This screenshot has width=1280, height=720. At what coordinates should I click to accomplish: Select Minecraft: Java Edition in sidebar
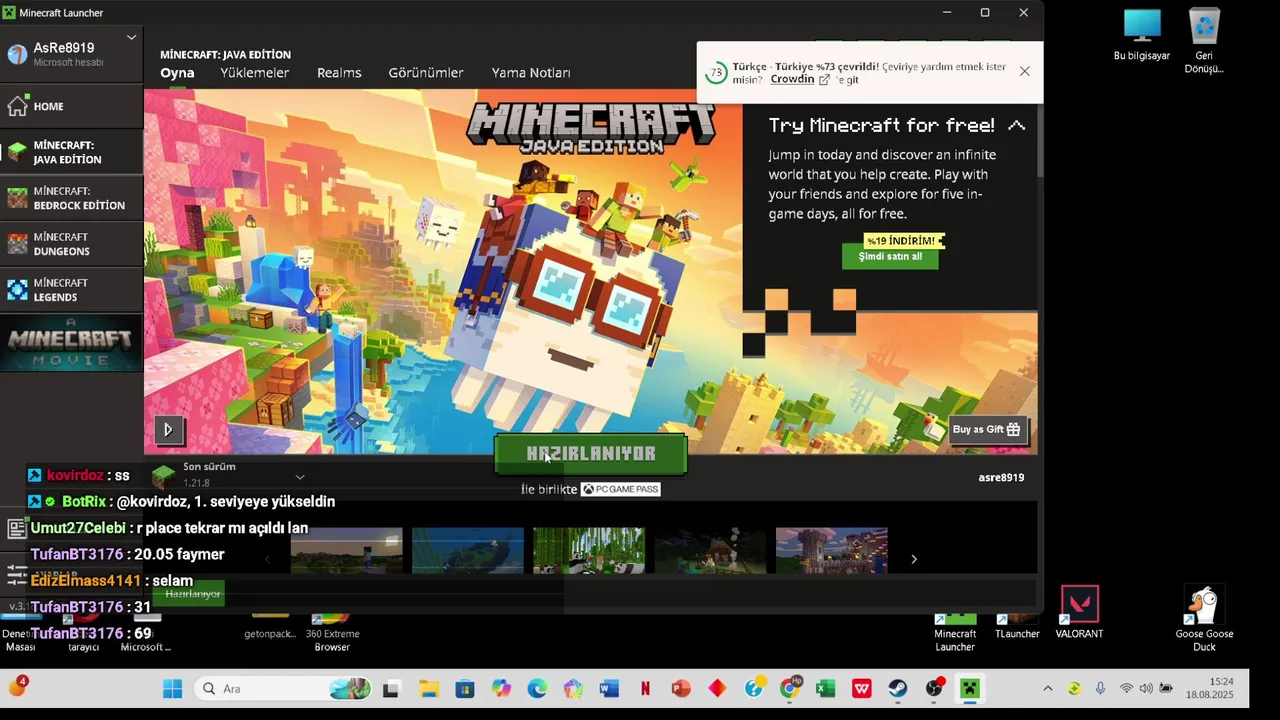(71, 152)
